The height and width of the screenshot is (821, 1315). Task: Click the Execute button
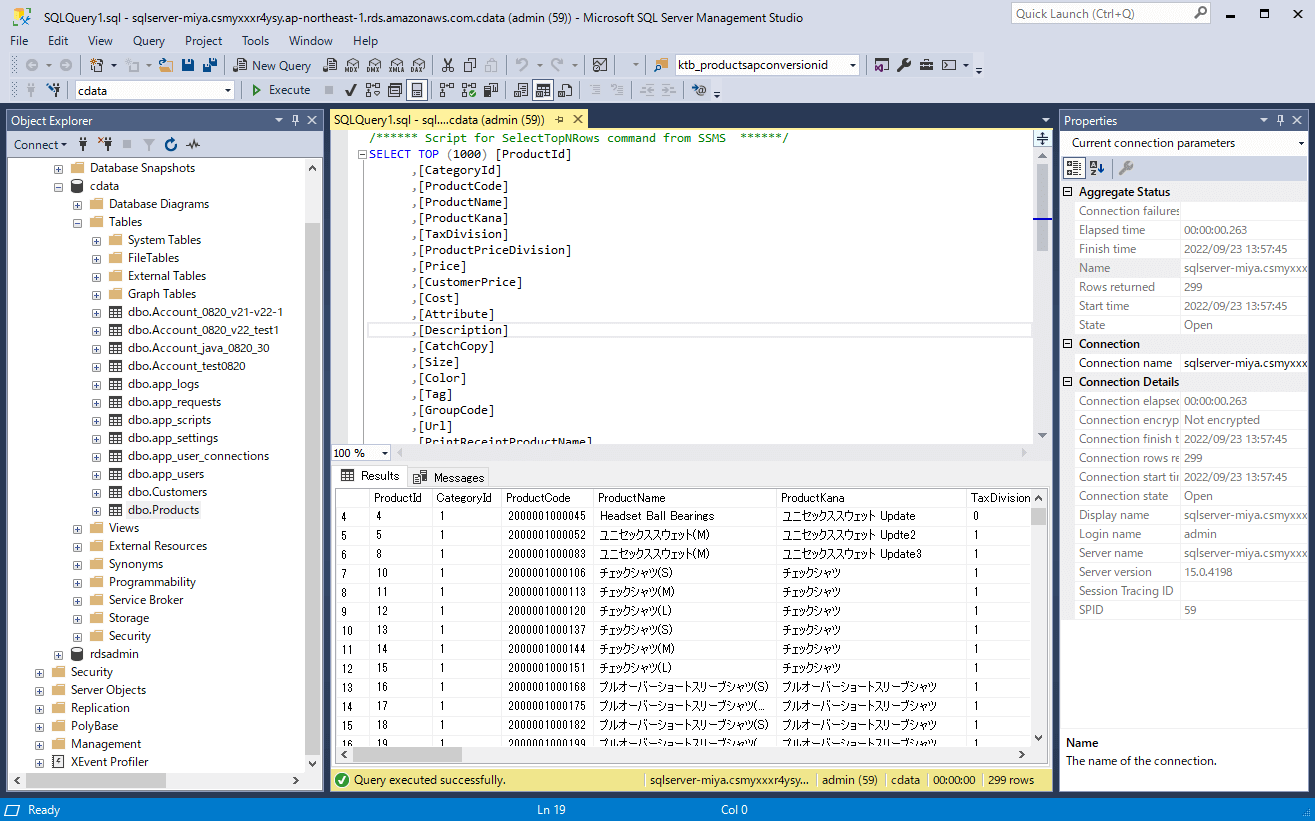click(280, 90)
